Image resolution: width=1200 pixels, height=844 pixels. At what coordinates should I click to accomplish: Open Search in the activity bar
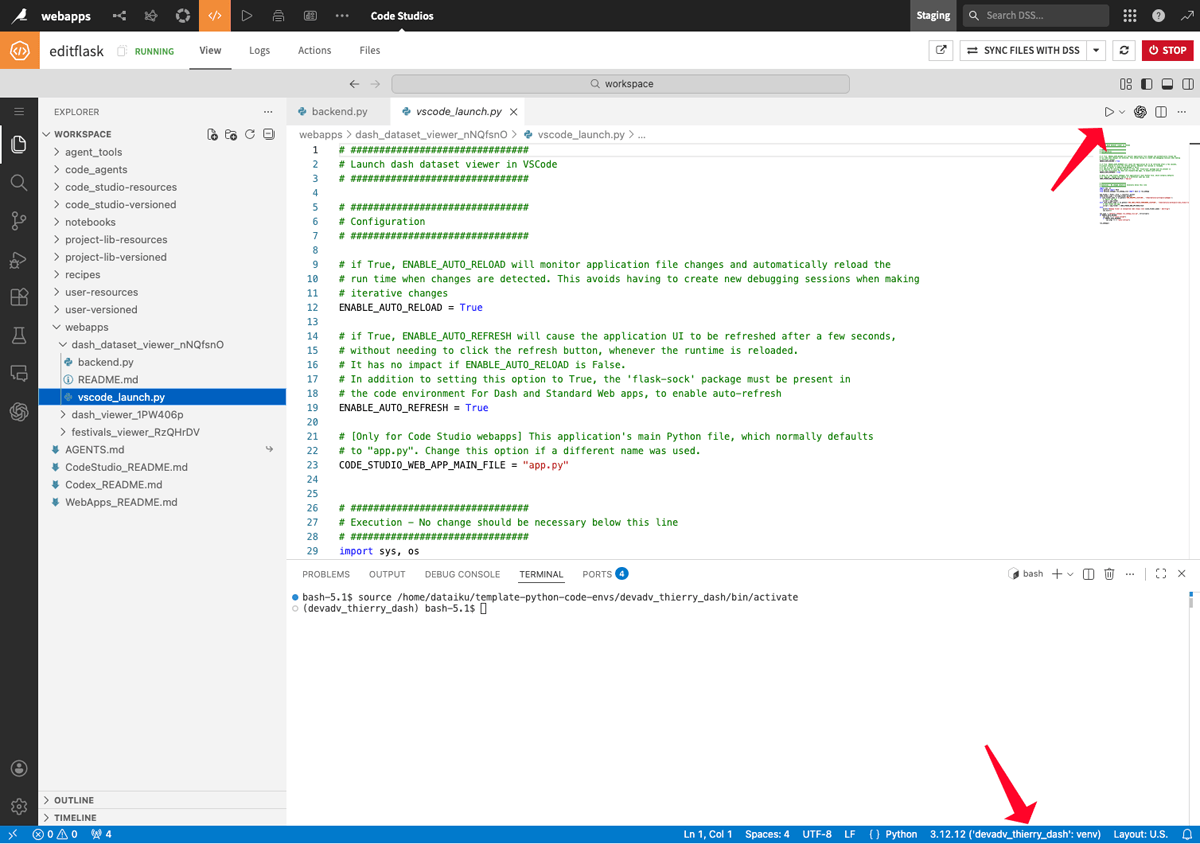point(18,182)
